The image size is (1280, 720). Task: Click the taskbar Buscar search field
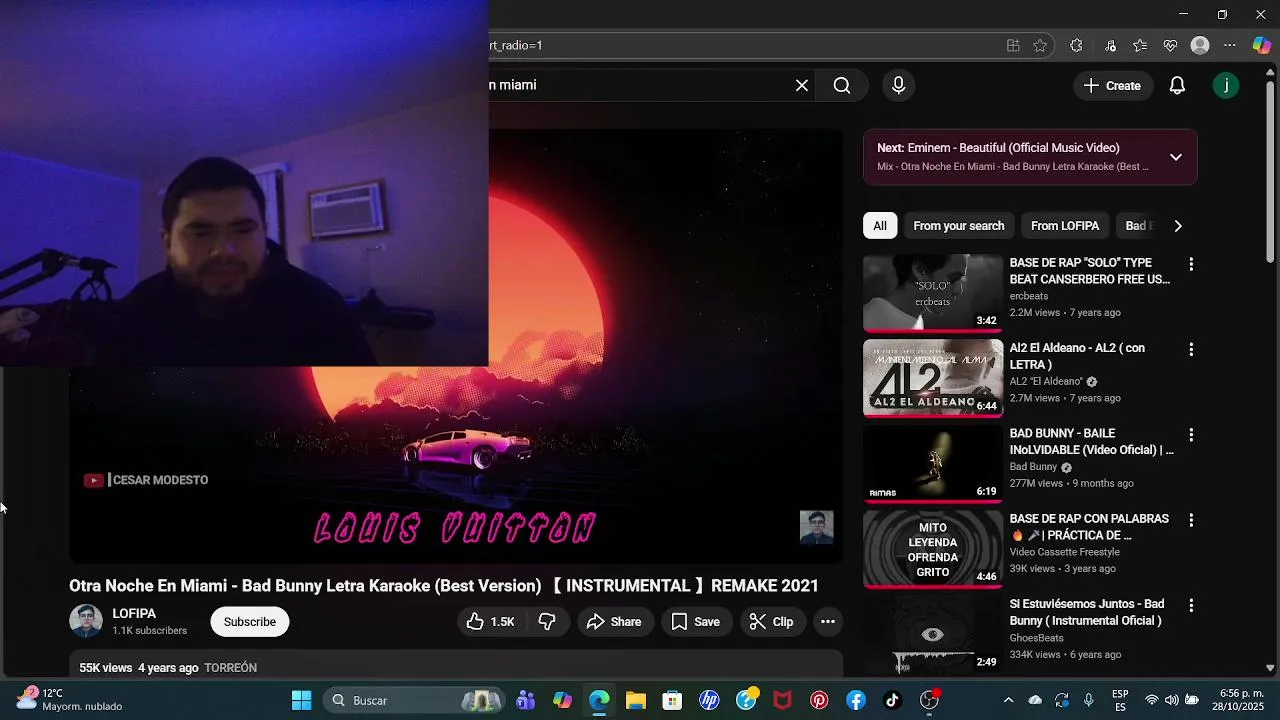tap(415, 700)
